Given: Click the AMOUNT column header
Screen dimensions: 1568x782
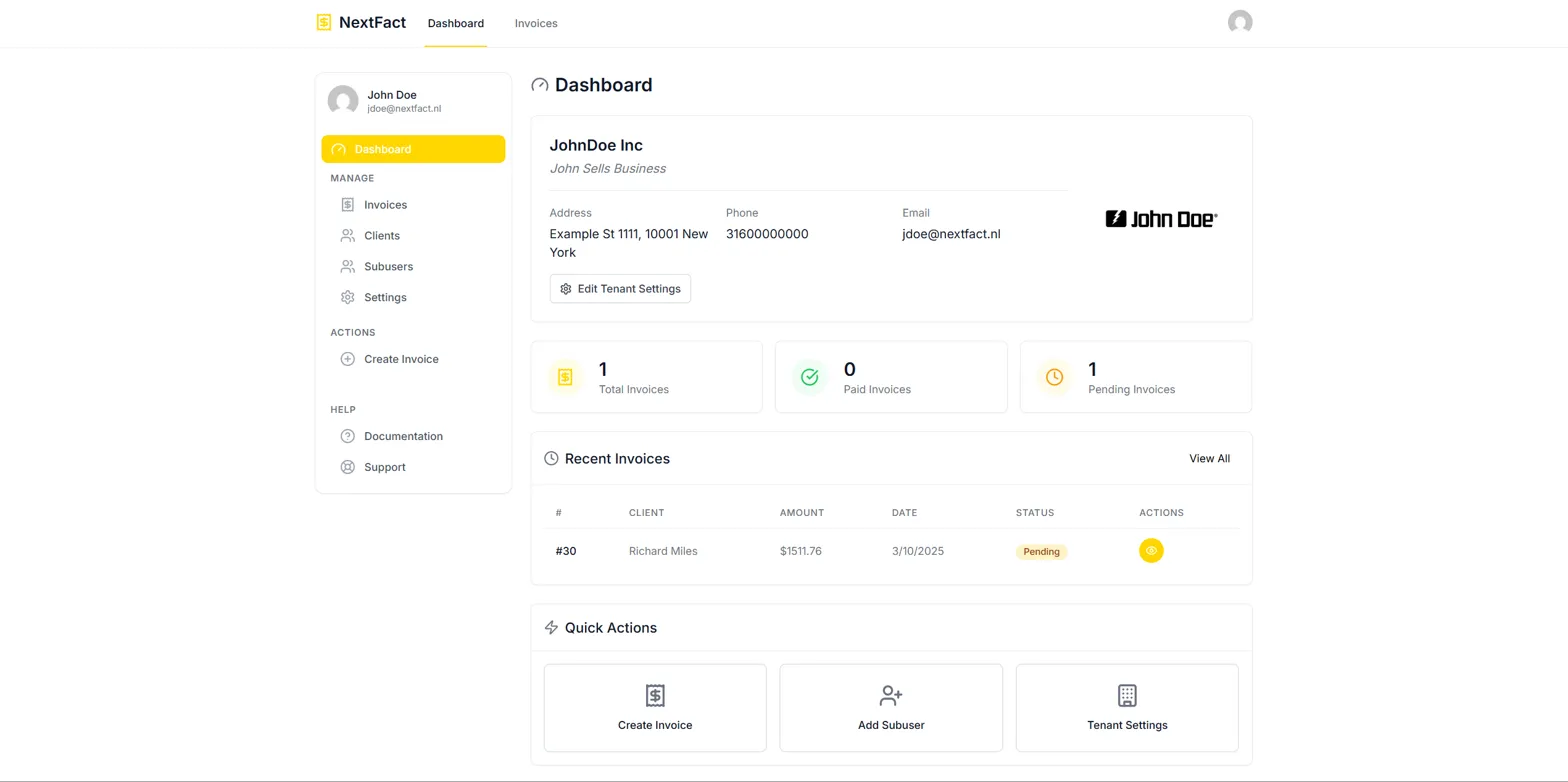Looking at the screenshot, I should click(x=802, y=513).
